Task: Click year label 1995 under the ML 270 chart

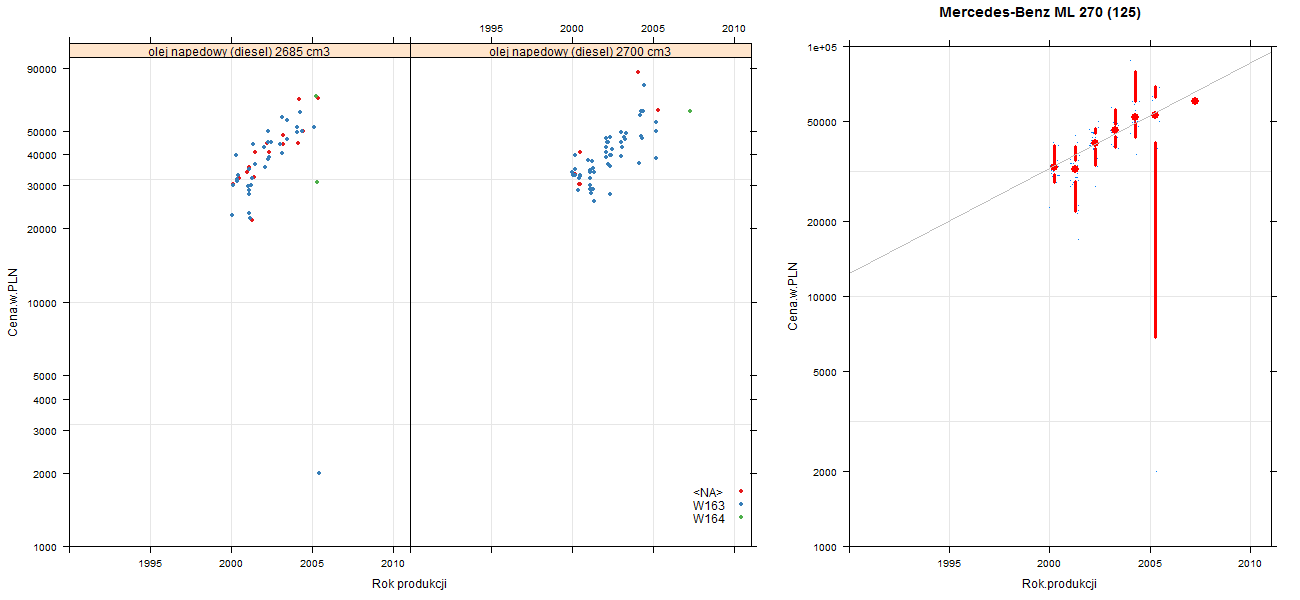Action: (949, 565)
